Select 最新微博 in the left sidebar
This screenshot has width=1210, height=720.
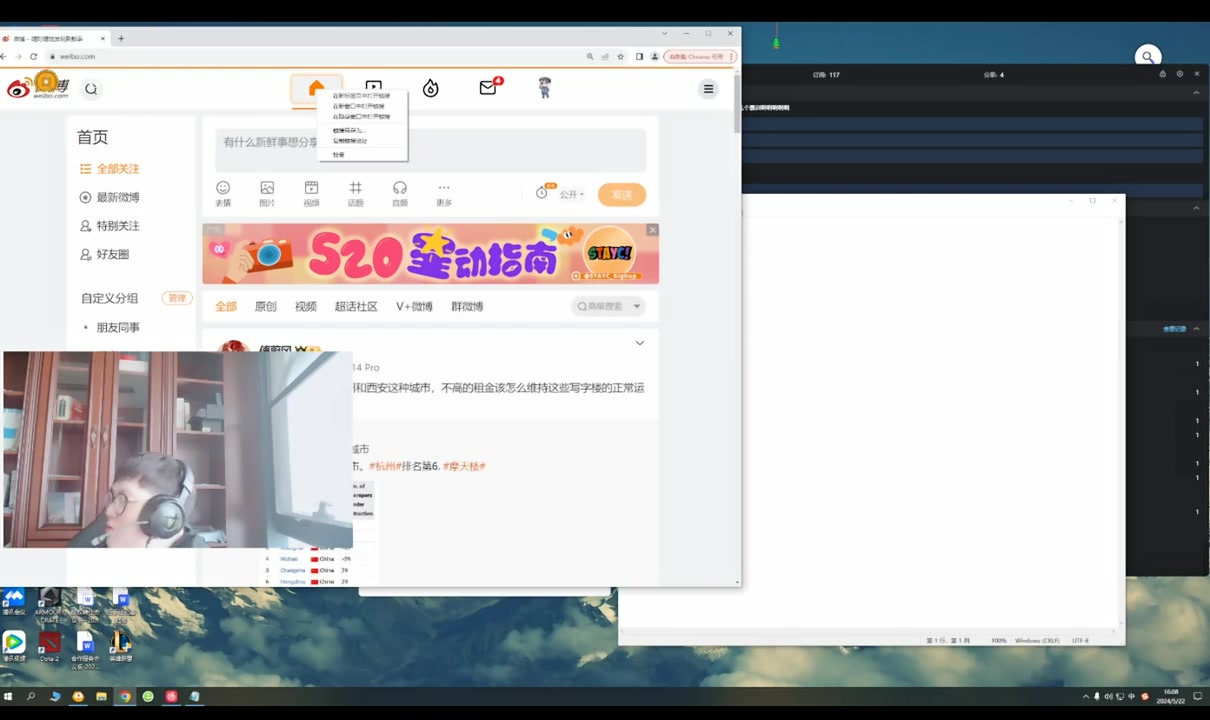(110, 197)
